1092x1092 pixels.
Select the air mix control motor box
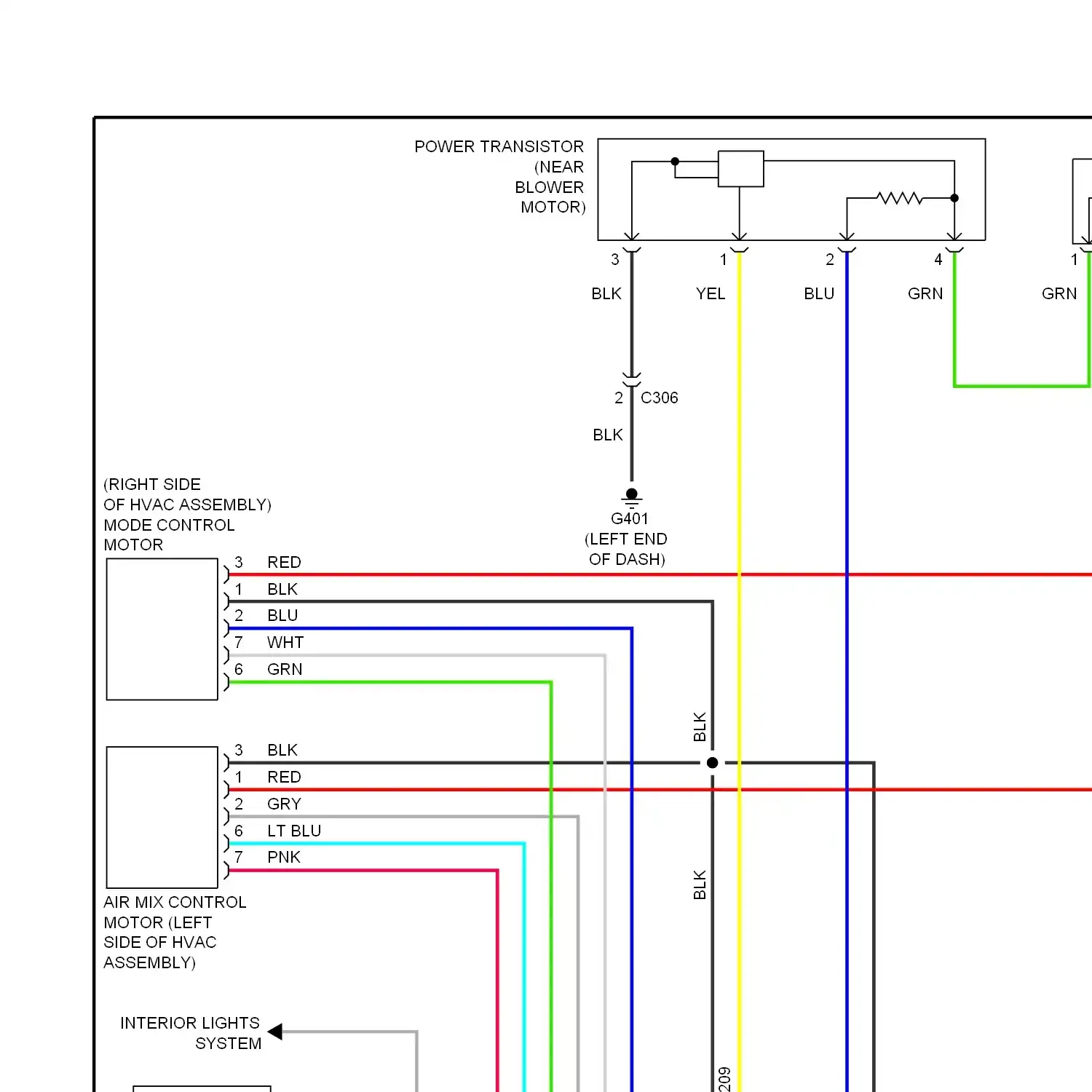[x=162, y=817]
